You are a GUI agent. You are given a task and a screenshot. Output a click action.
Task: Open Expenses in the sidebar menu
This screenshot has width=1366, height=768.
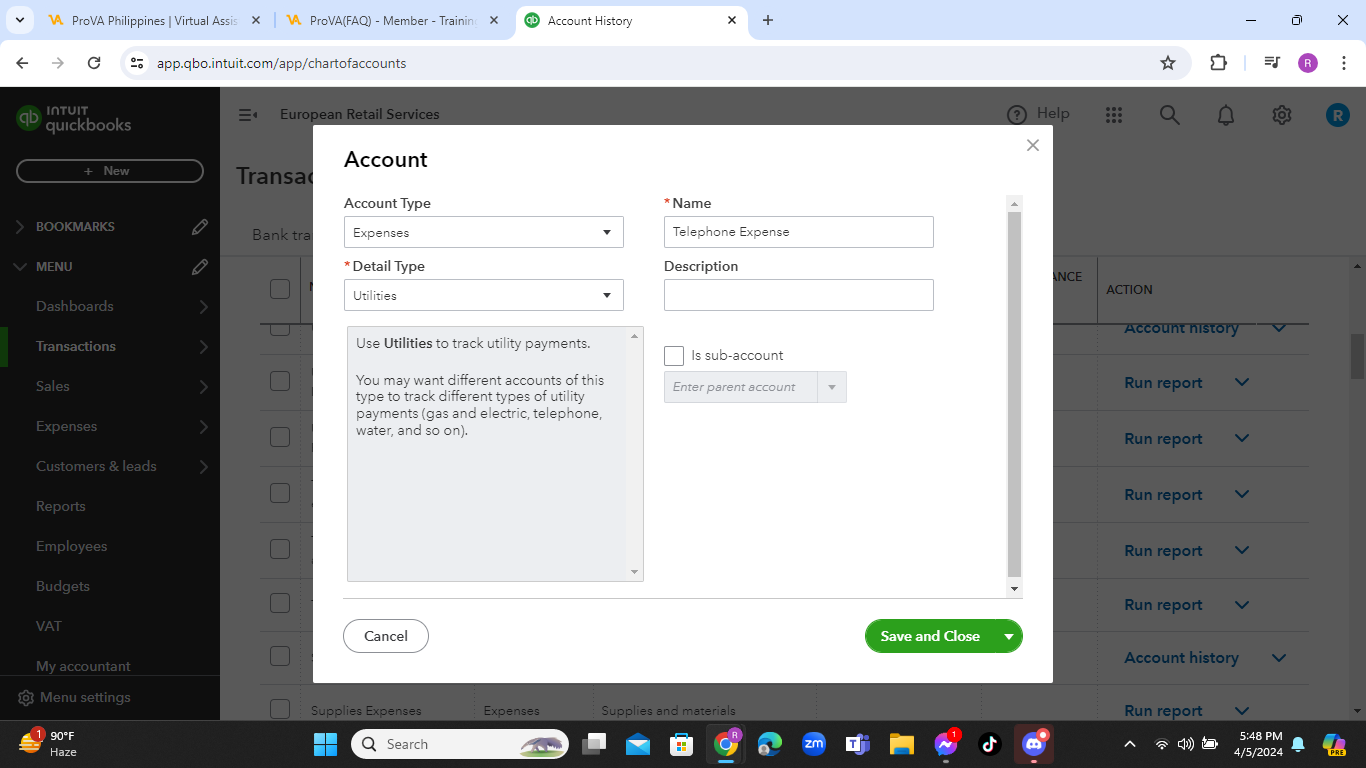[x=67, y=426]
